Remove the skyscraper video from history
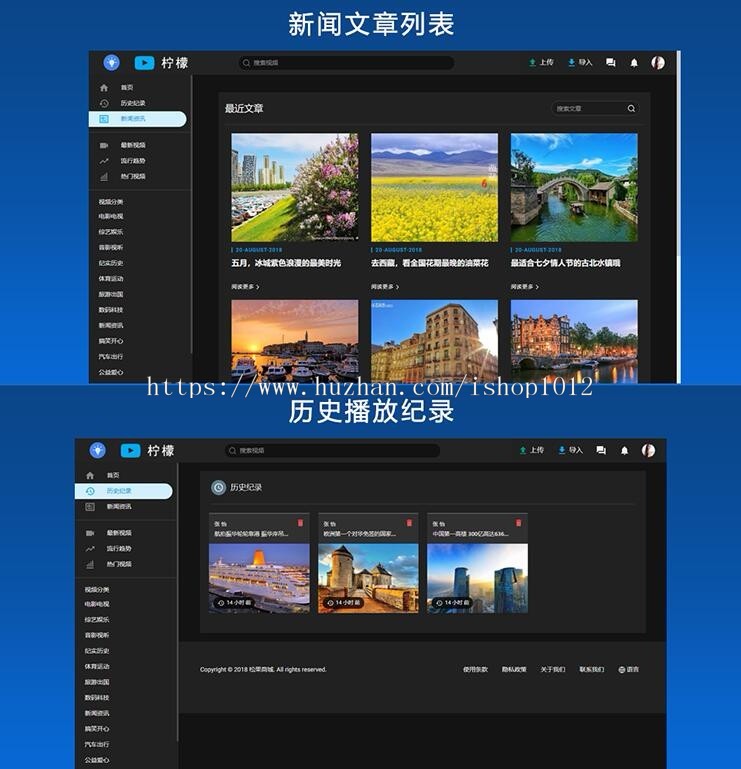Viewport: 741px width, 769px height. (518, 523)
